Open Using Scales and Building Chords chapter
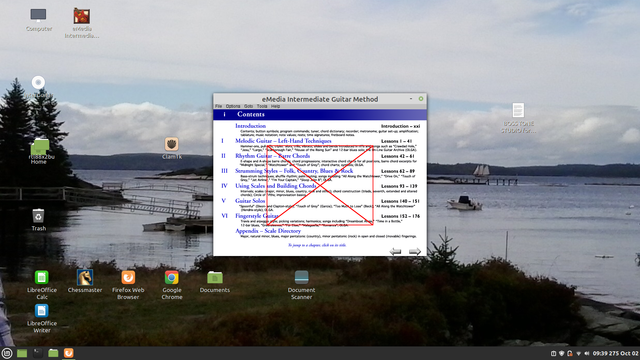This screenshot has height=360, width=640. point(276,186)
